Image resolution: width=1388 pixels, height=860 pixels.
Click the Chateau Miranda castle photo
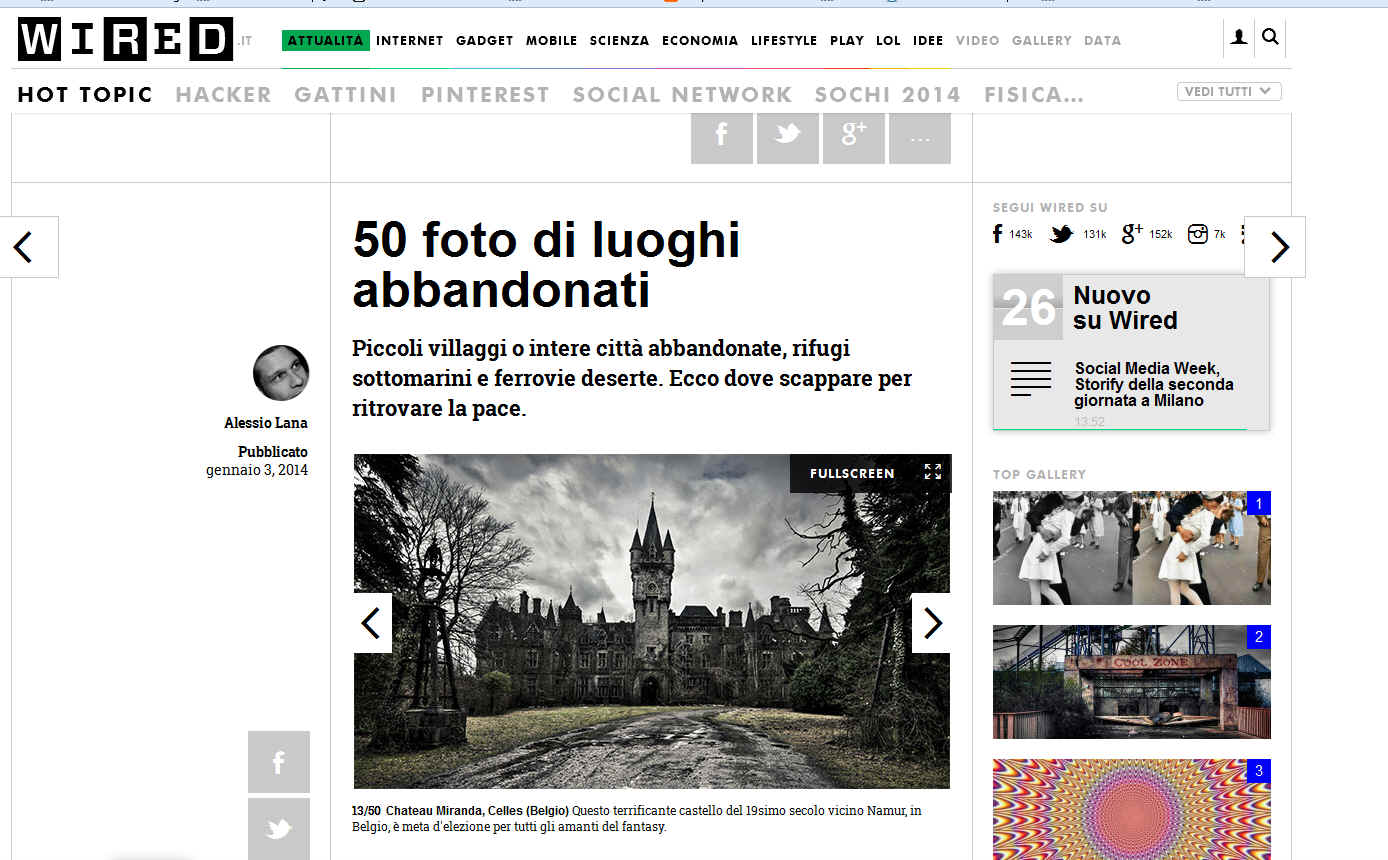point(652,621)
